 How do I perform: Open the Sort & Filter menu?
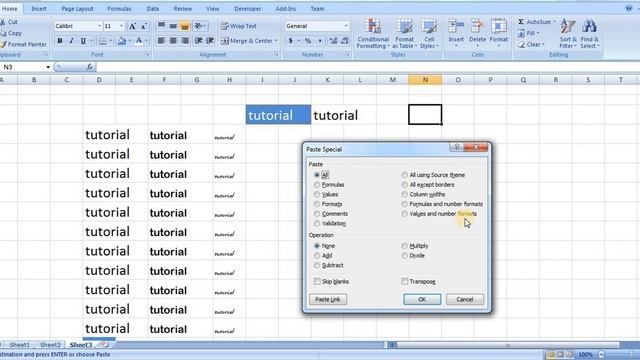[568, 34]
